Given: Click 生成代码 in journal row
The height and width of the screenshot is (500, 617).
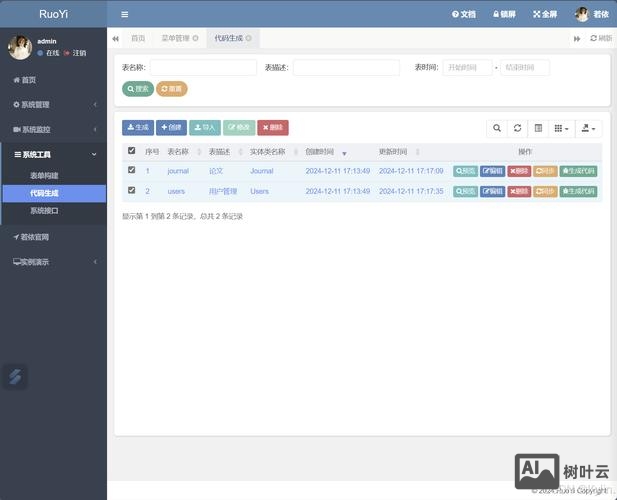Looking at the screenshot, I should (578, 171).
